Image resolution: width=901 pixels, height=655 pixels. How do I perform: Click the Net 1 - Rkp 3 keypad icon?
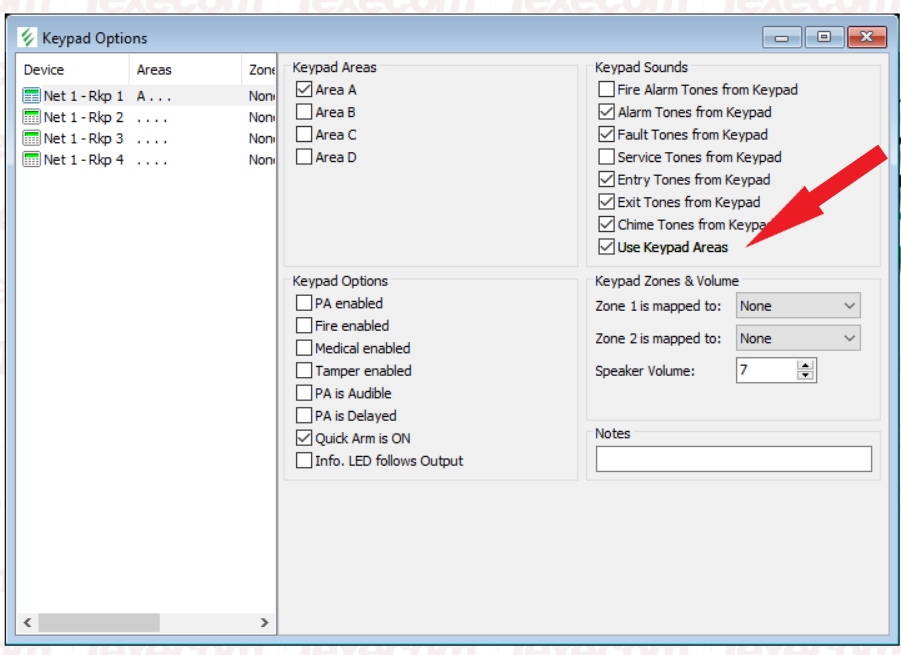(x=32, y=138)
